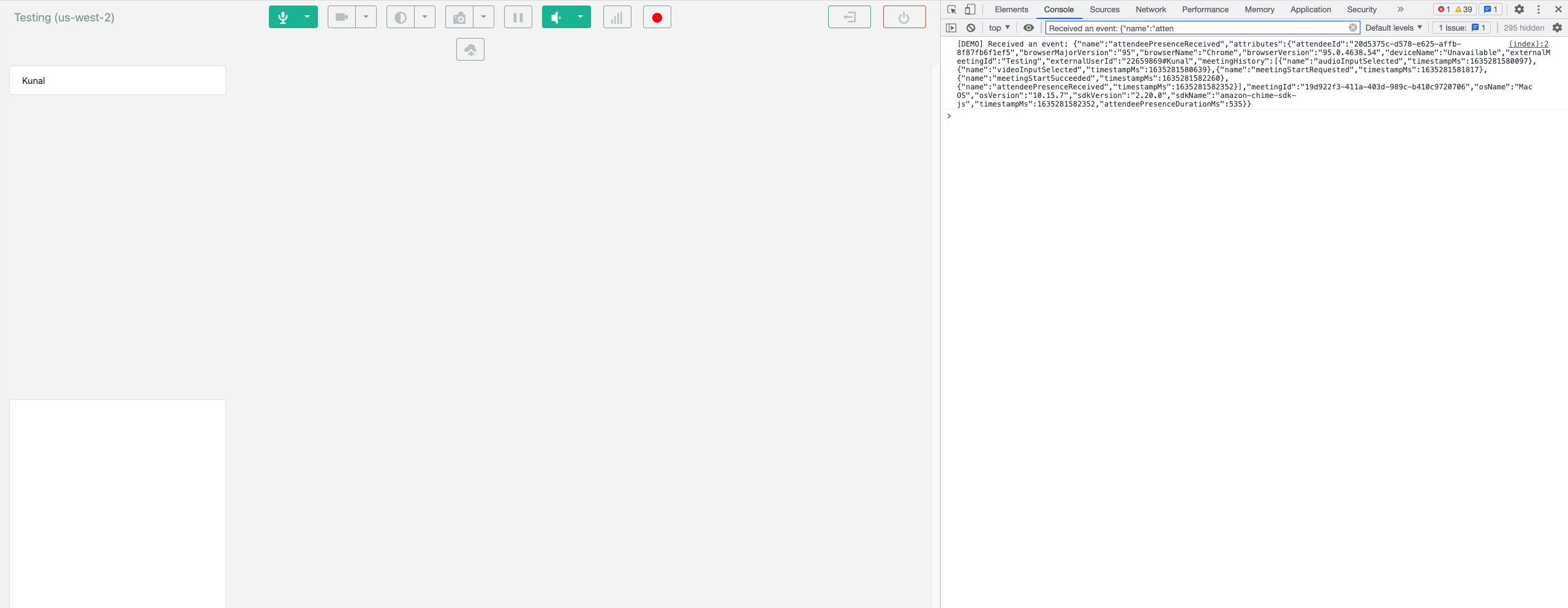The height and width of the screenshot is (608, 1568).
Task: Open the Performance tab
Action: (x=1205, y=9)
